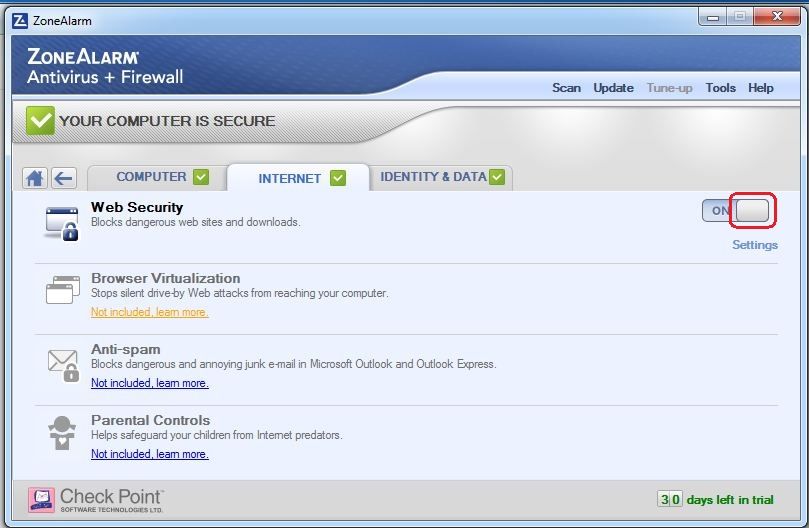The width and height of the screenshot is (809, 528).
Task: Click the Browser Virtualization heading
Action: coord(166,278)
